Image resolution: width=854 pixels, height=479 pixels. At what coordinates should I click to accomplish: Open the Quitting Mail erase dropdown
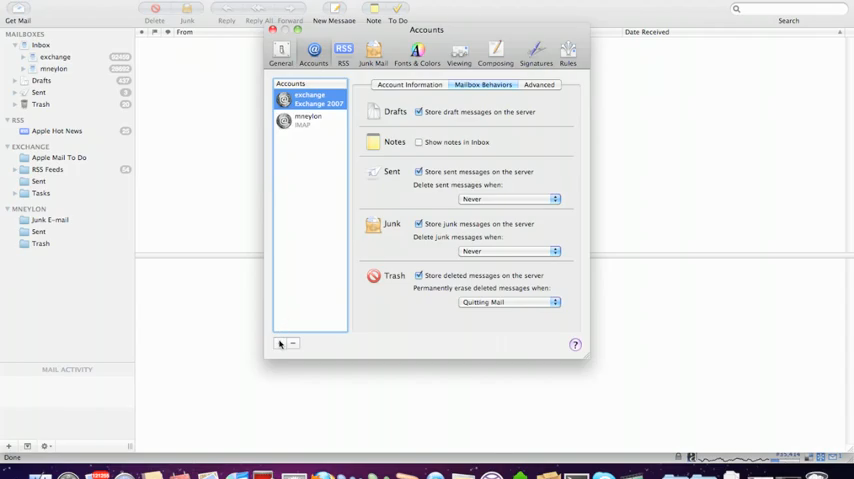(509, 302)
